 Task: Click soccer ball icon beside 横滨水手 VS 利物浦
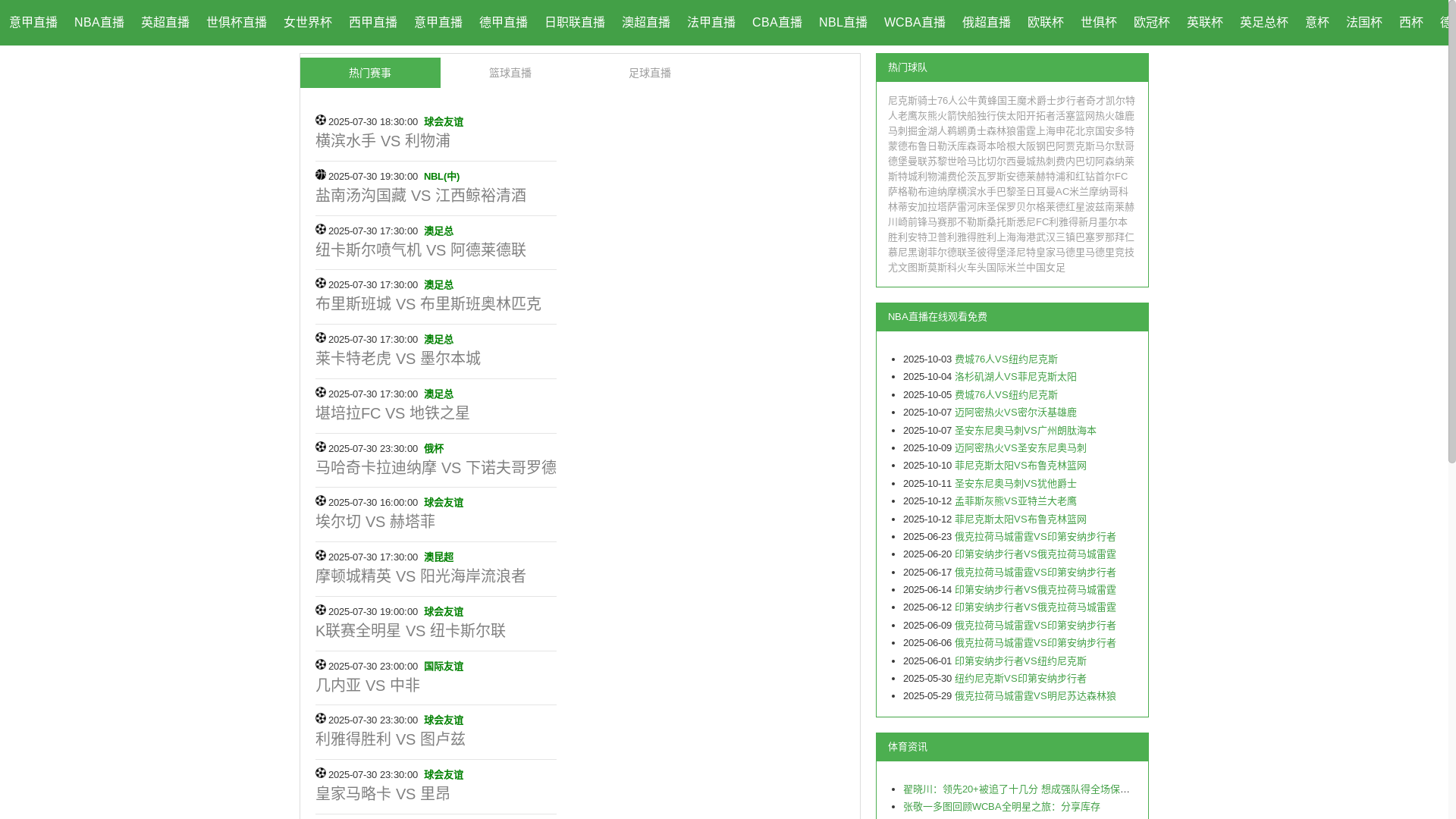pyautogui.click(x=321, y=120)
